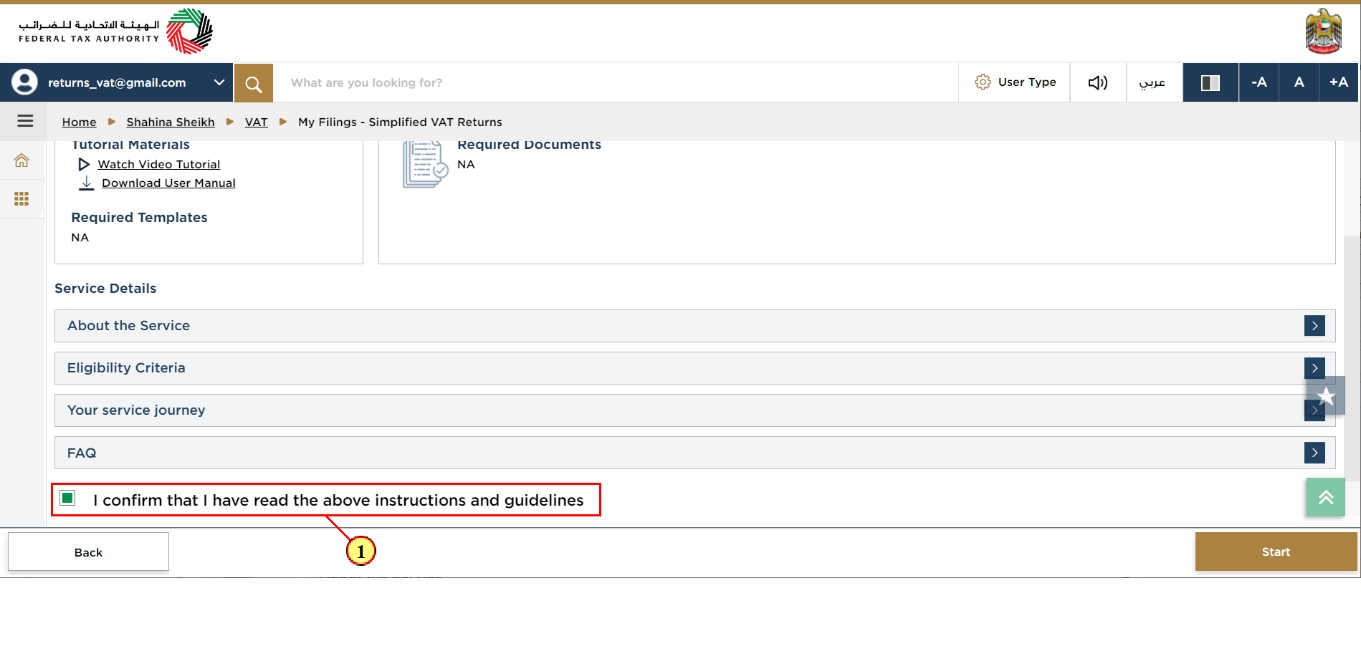Viewport: 1361px width, 648px height.
Task: Click the audio speaker icon
Action: [1098, 83]
